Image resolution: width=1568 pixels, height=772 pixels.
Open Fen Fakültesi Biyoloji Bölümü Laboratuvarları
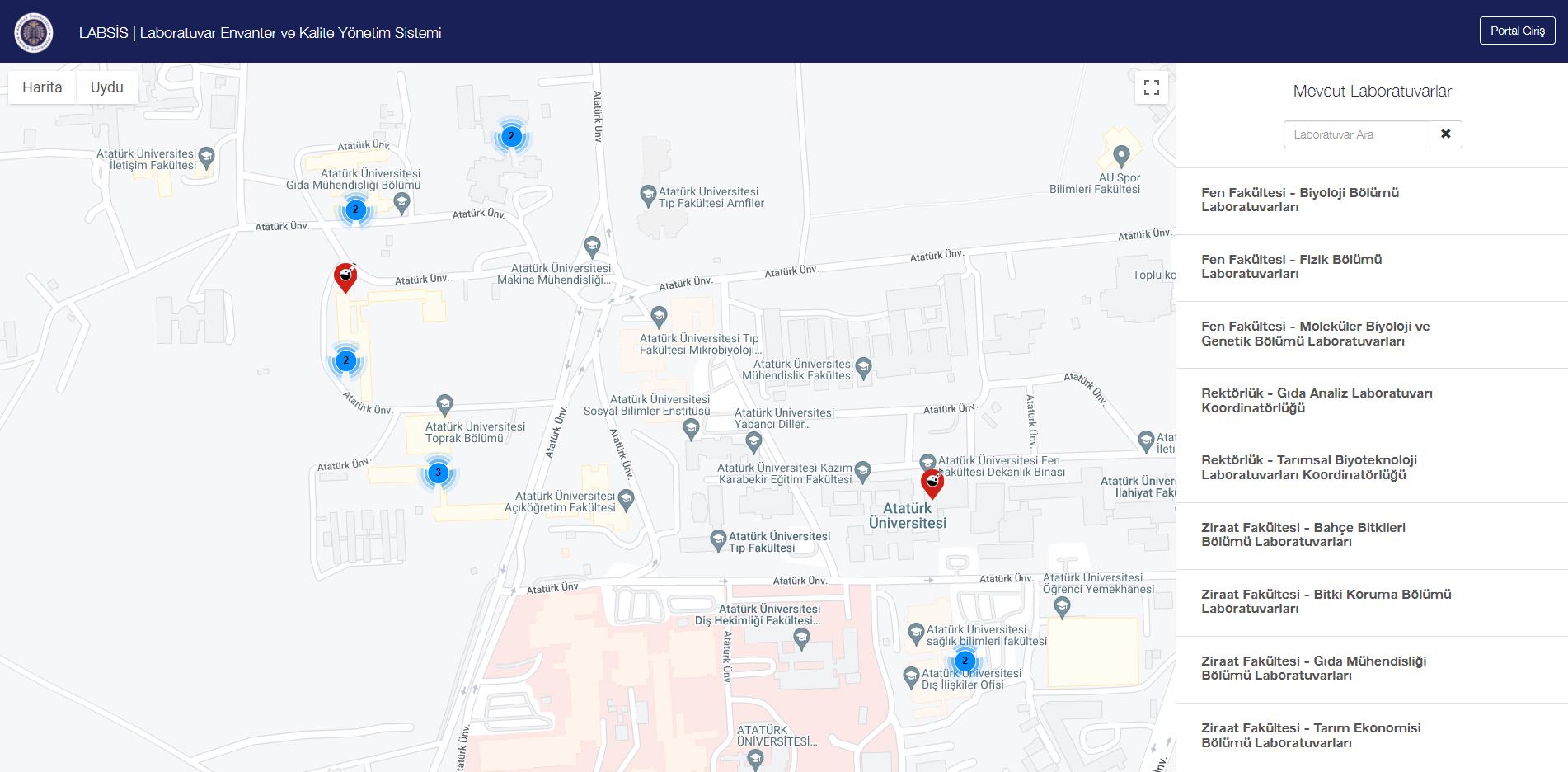click(x=1299, y=200)
